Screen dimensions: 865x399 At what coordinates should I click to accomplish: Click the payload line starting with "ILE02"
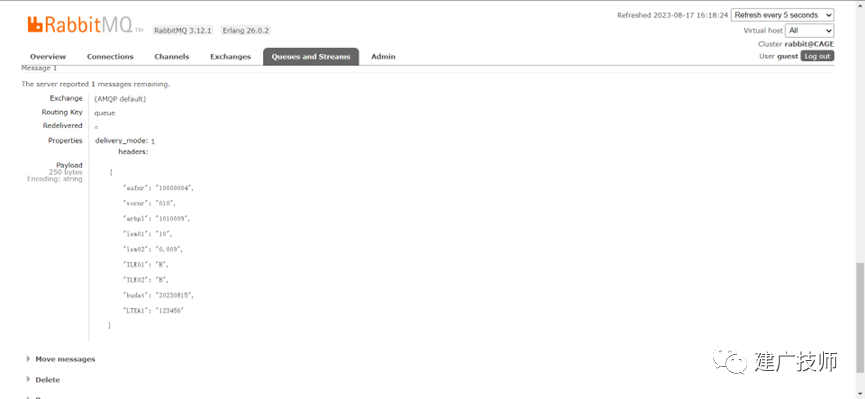pos(147,280)
